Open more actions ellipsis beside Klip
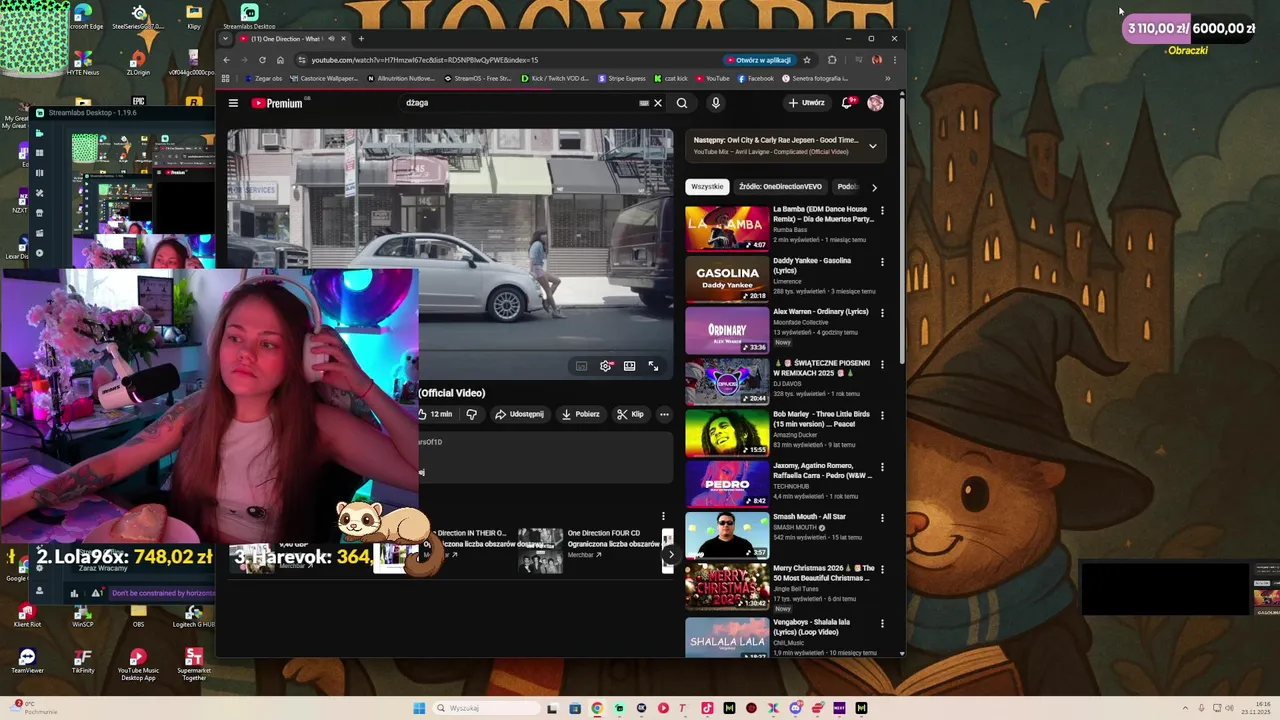Viewport: 1280px width, 720px height. (664, 414)
